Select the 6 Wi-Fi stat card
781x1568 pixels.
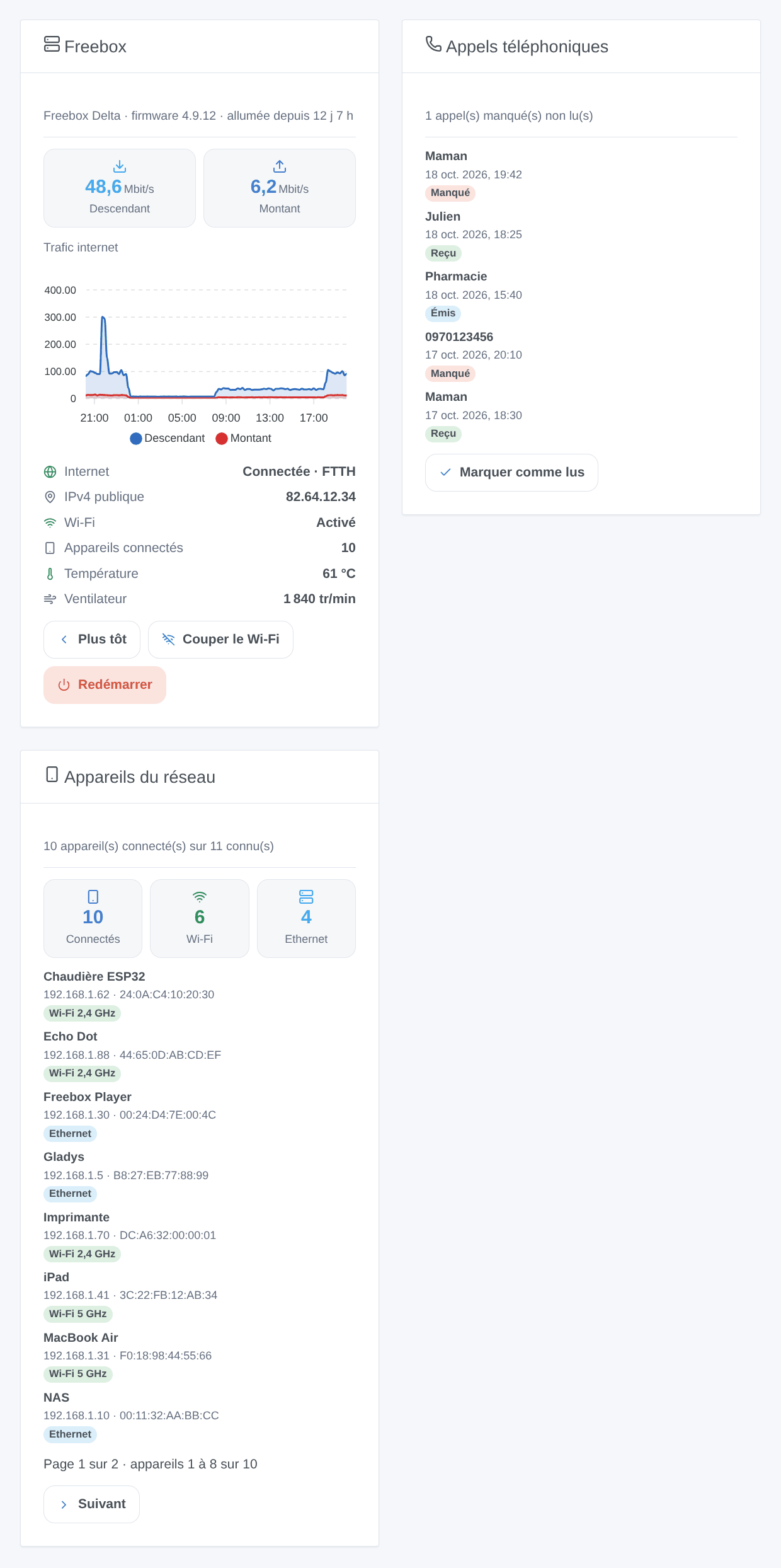pos(200,918)
